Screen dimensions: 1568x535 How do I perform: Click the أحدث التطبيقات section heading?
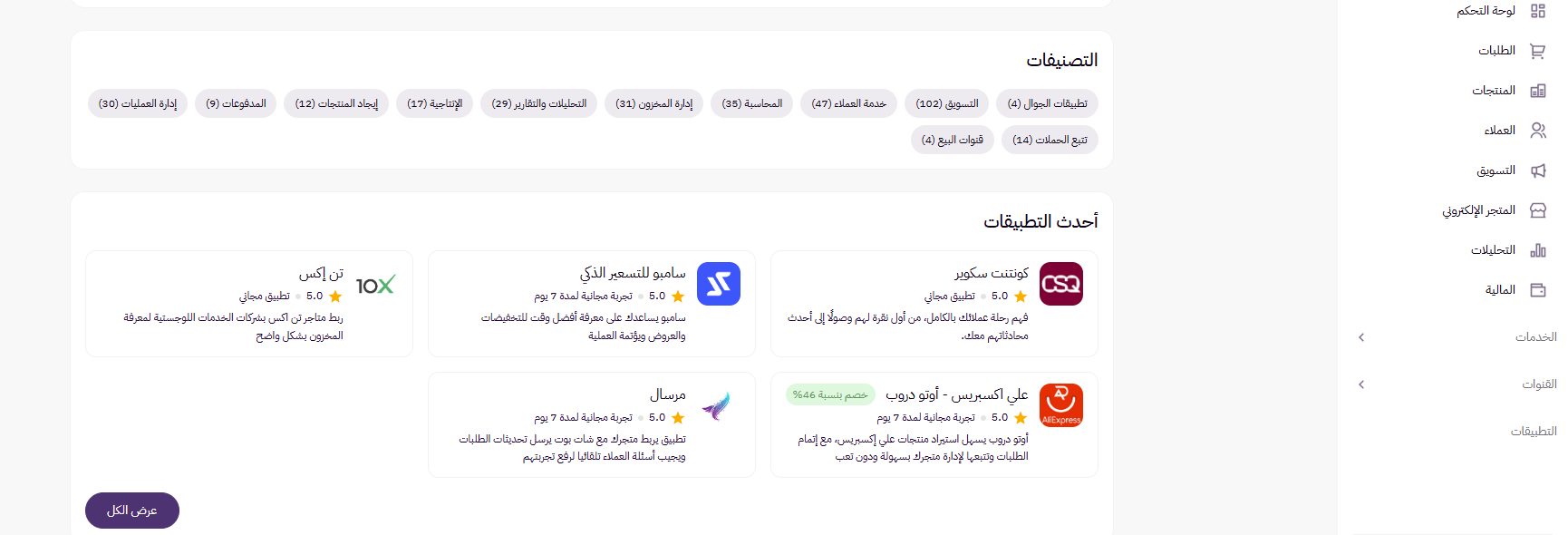tap(1040, 221)
